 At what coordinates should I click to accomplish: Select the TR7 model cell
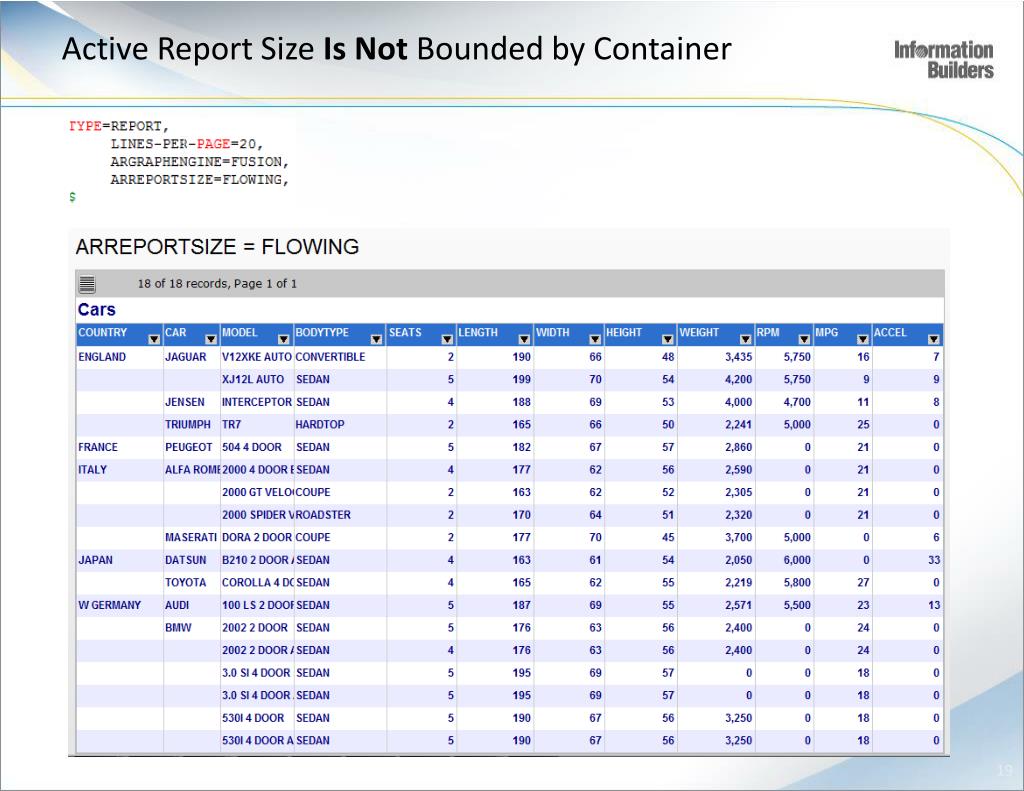point(231,425)
